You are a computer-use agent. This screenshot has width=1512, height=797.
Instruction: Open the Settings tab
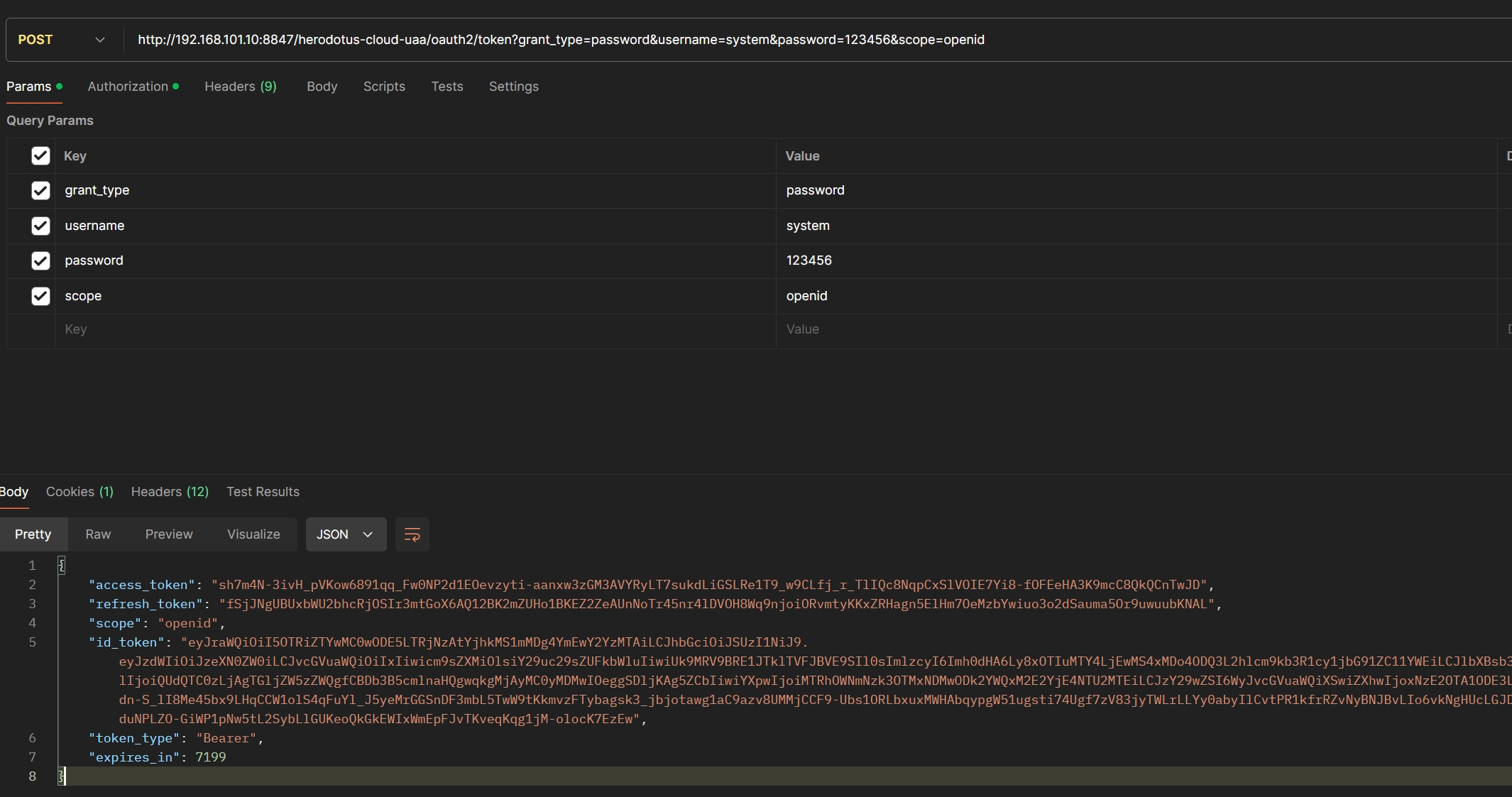click(513, 87)
